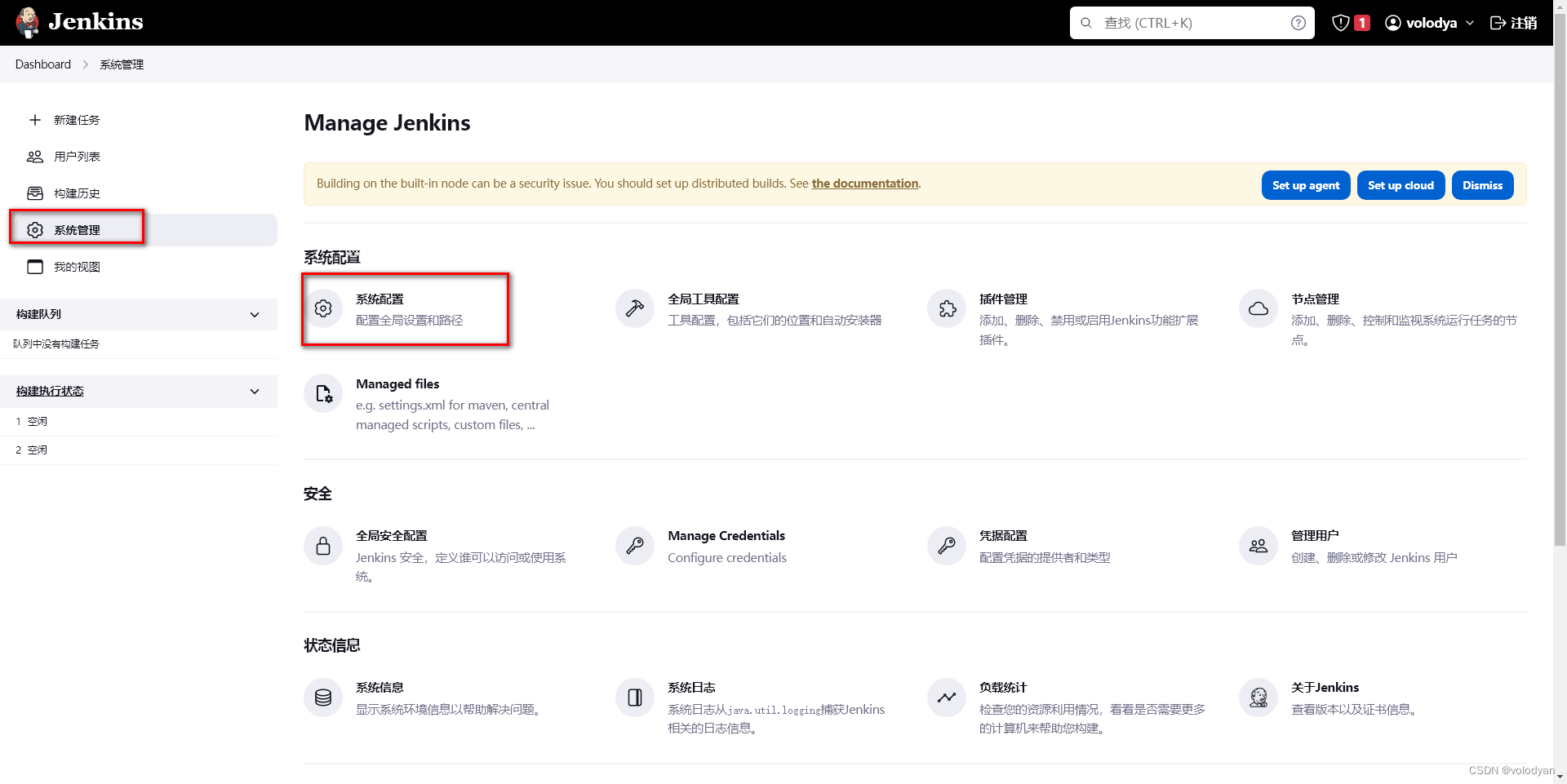Viewport: 1567px width, 784px height.
Task: Click the magnifier icon in search box
Action: [1086, 23]
